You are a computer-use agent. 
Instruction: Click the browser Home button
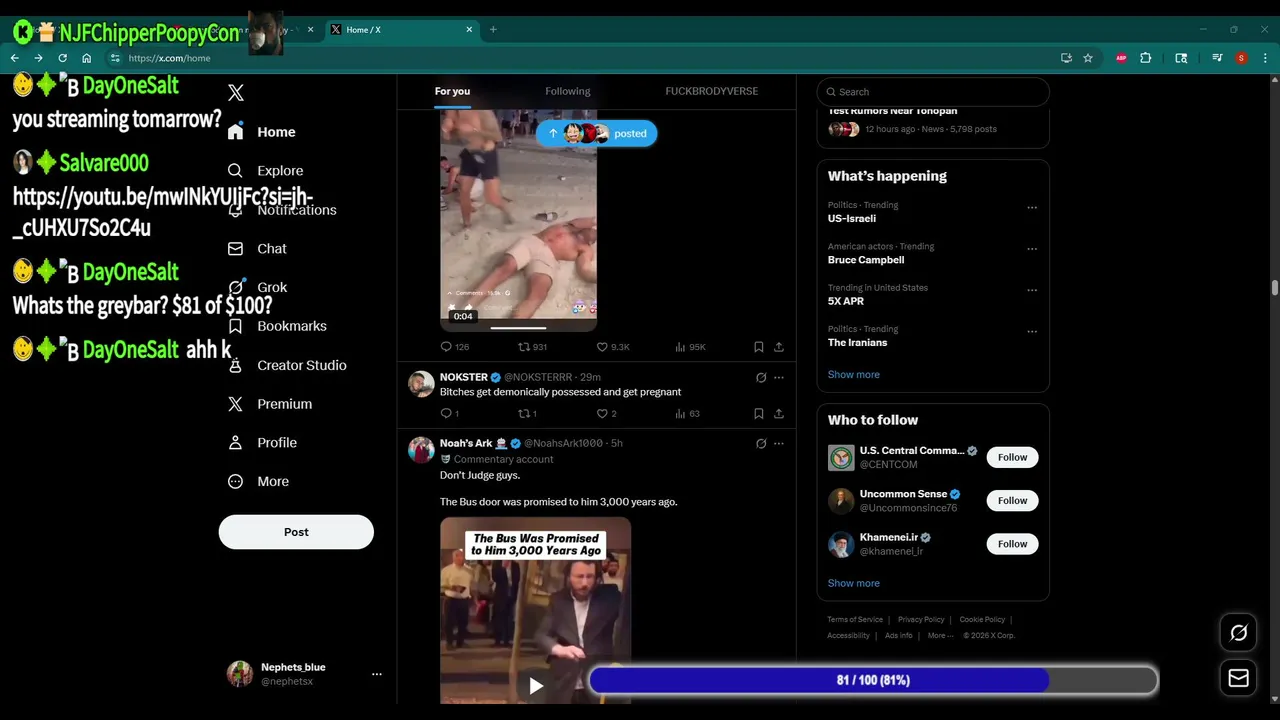coord(86,58)
